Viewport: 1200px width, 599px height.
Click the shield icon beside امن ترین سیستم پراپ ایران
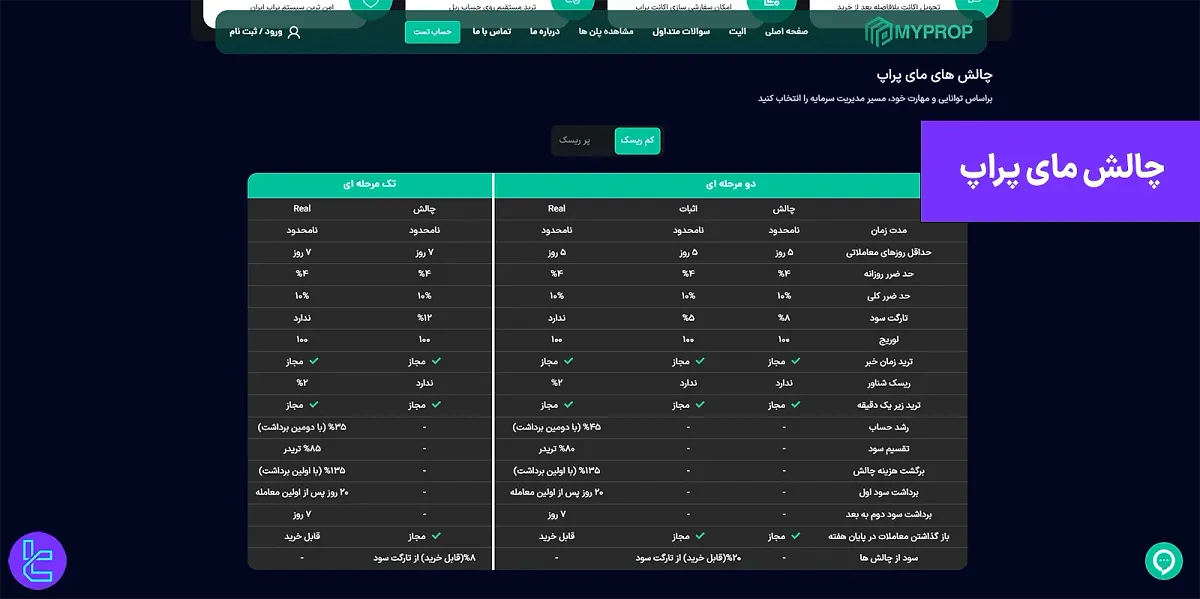click(370, 4)
